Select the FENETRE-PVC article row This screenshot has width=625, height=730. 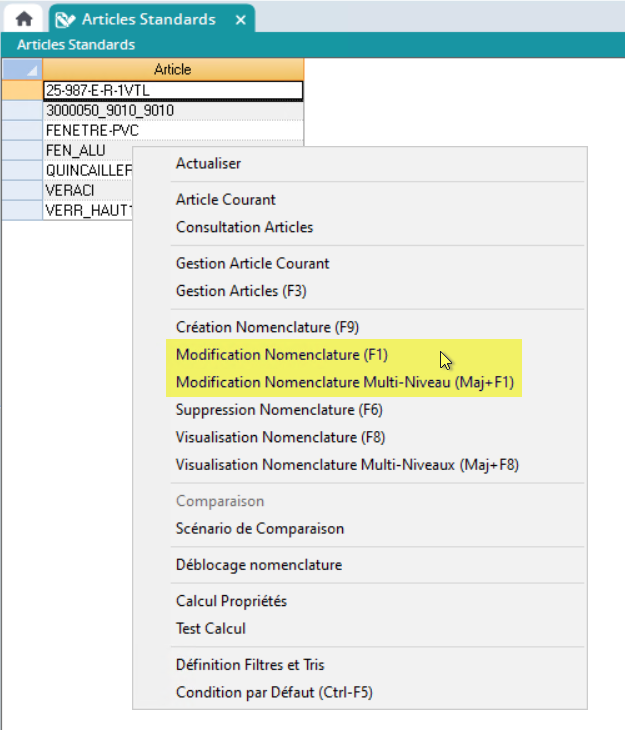[x=172, y=131]
